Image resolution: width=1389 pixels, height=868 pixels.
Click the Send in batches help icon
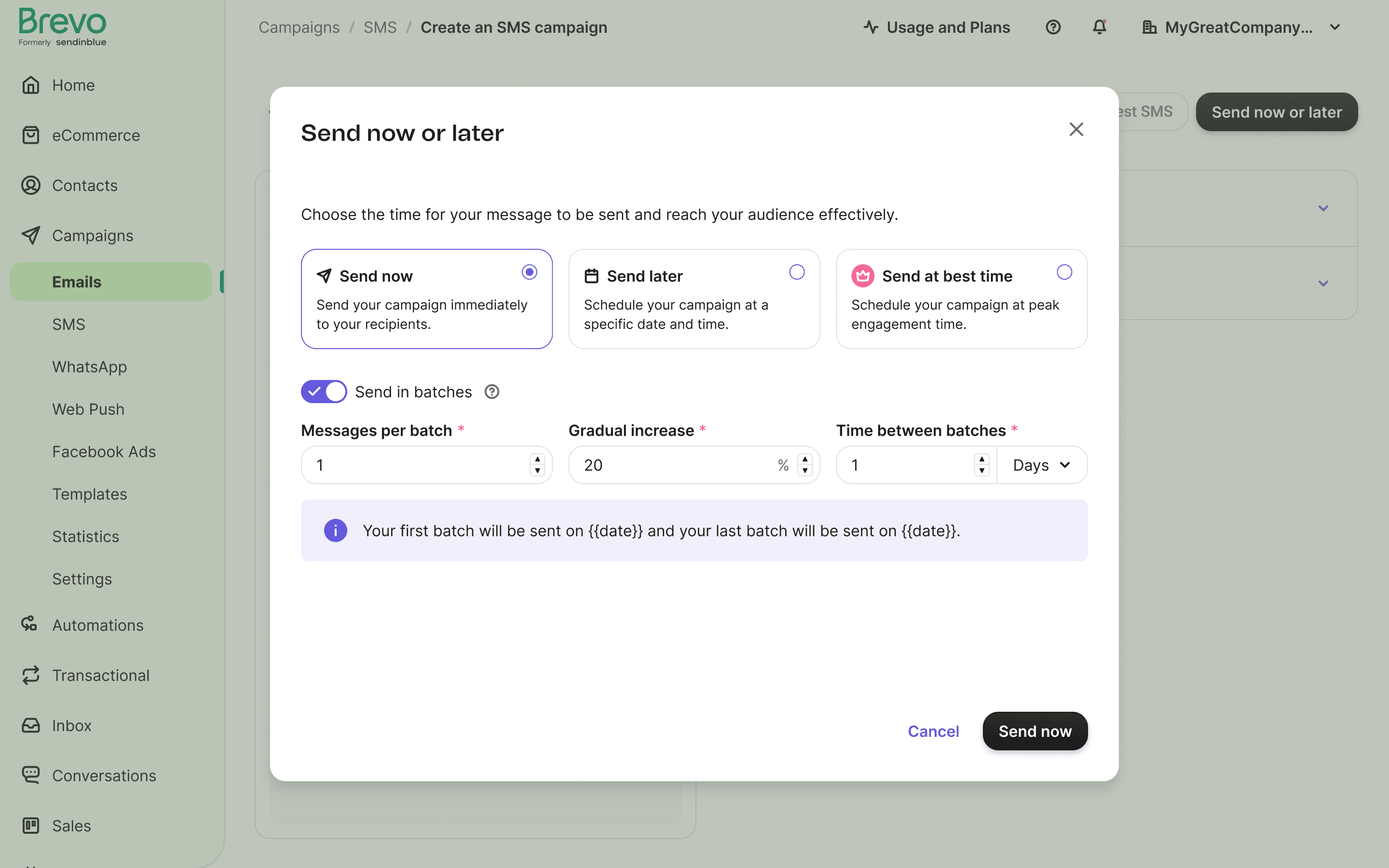tap(492, 392)
